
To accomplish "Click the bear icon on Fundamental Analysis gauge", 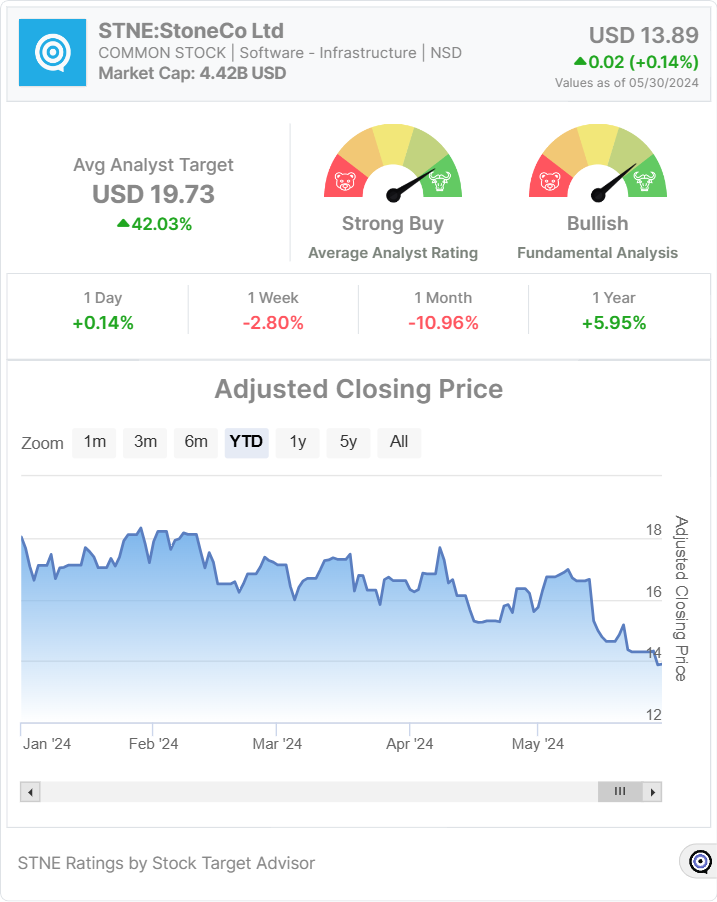I will (550, 182).
